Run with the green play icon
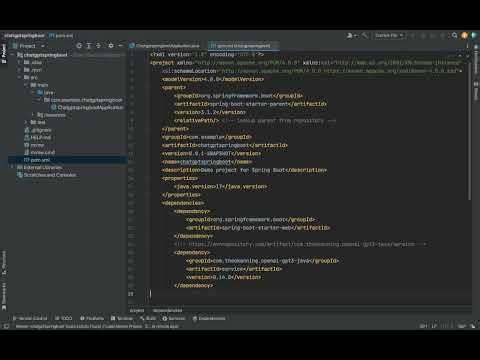This screenshot has width=480, height=360. click(413, 35)
